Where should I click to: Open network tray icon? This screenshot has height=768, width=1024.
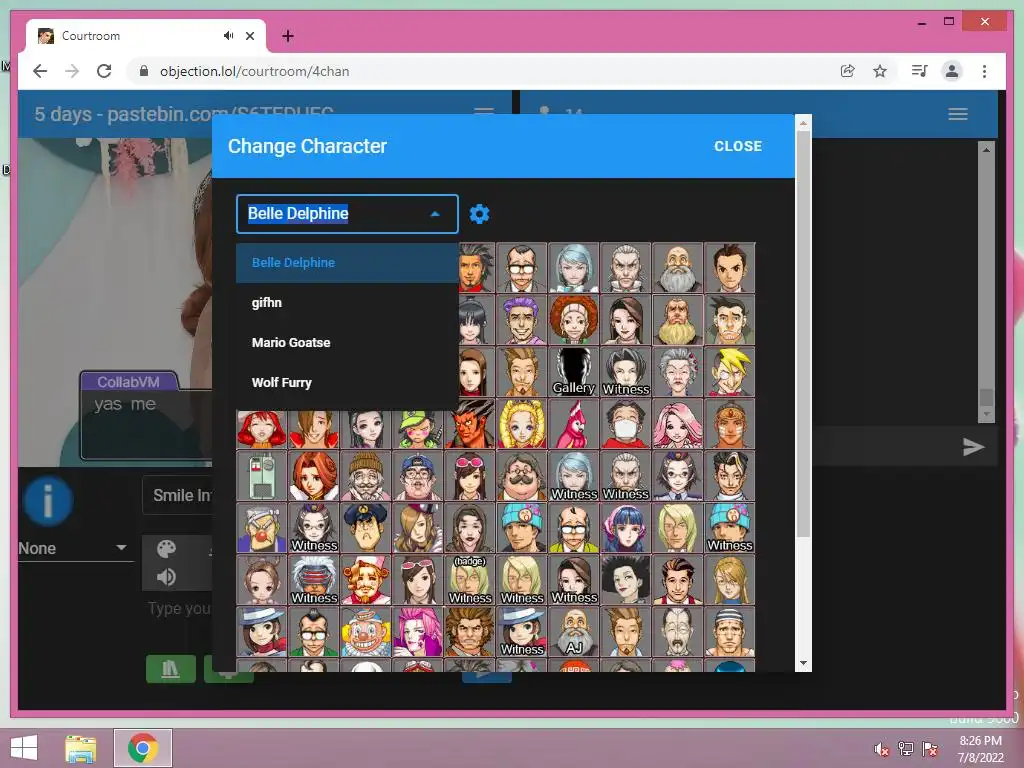pos(905,749)
